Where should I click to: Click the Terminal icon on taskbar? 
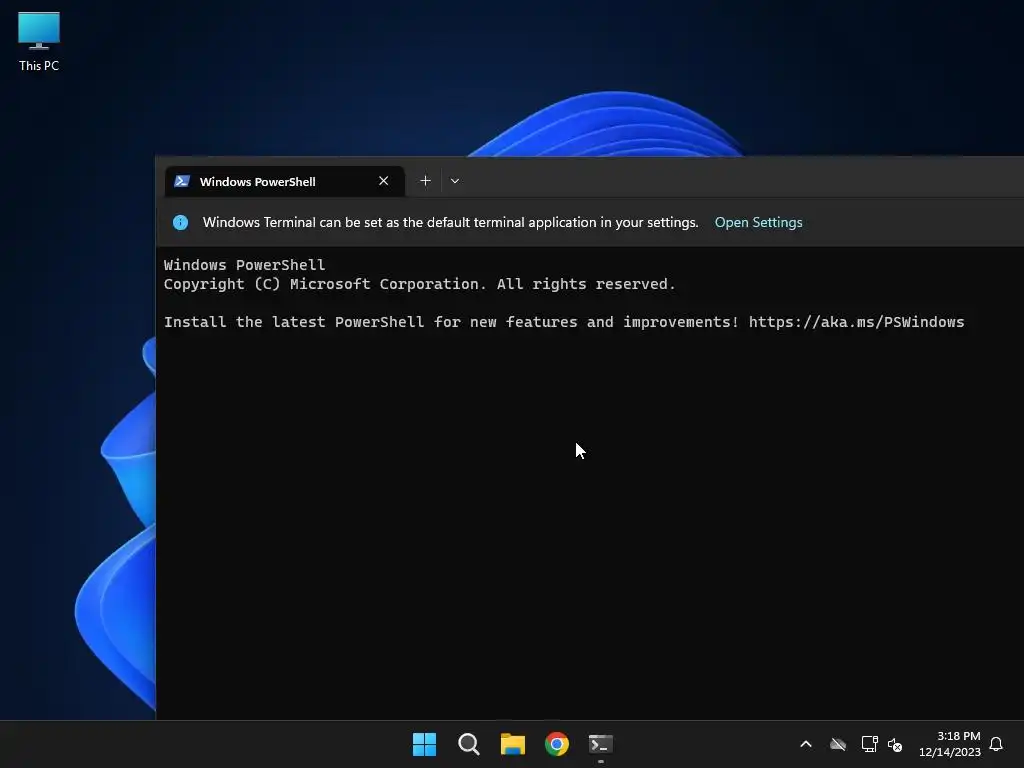tap(601, 744)
